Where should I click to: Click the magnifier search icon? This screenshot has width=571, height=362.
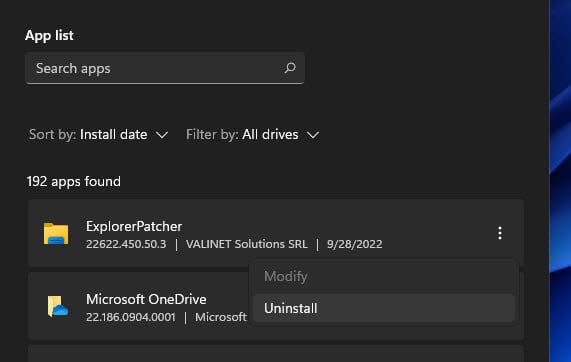[x=290, y=68]
